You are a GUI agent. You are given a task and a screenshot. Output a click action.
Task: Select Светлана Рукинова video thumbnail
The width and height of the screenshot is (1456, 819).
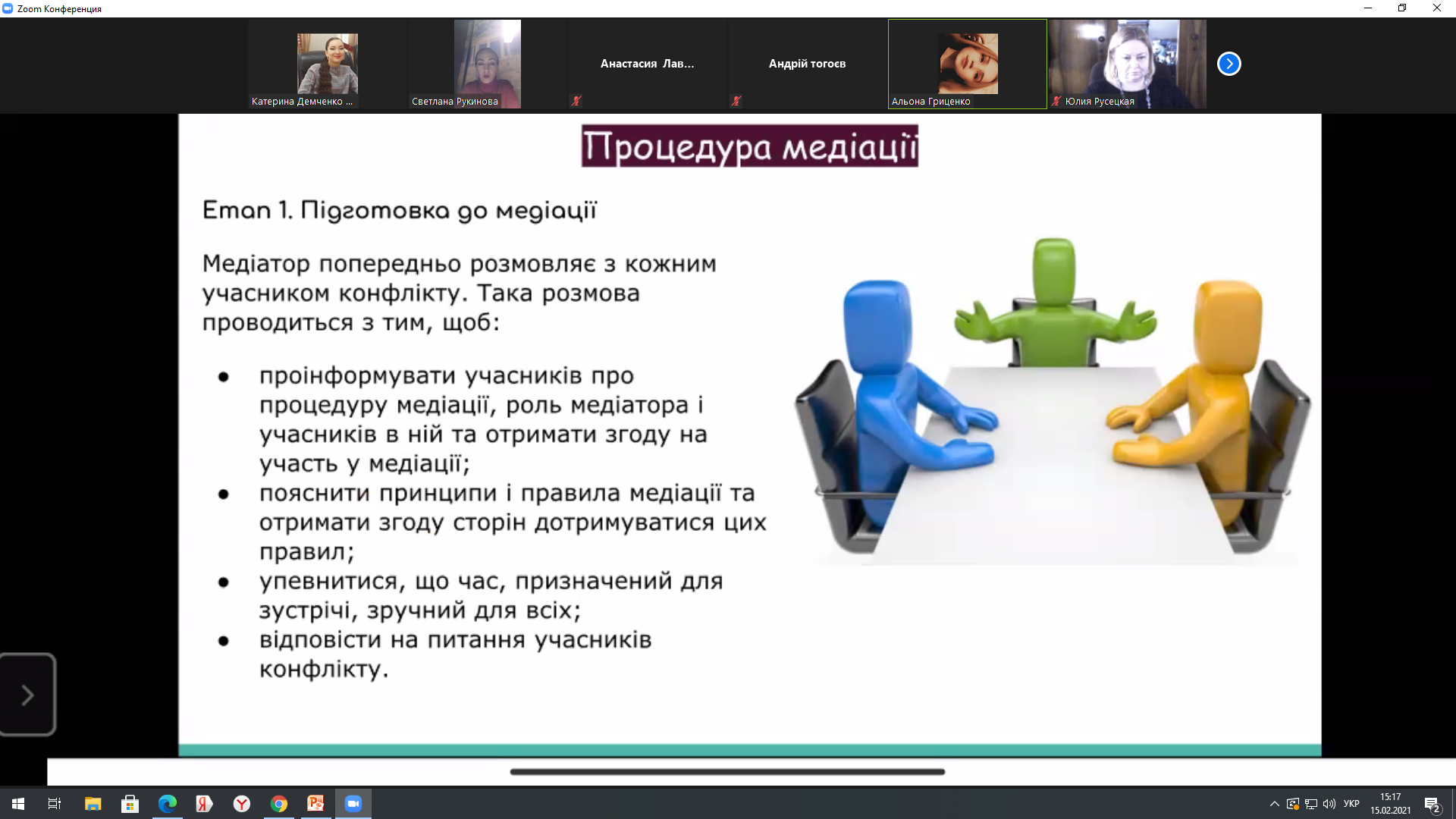click(x=487, y=64)
